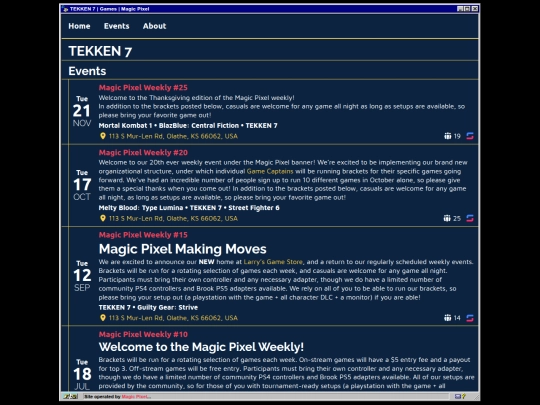The width and height of the screenshot is (540, 405).
Task: Open the Magic Pixel Weekly #25 event
Action: coord(143,87)
